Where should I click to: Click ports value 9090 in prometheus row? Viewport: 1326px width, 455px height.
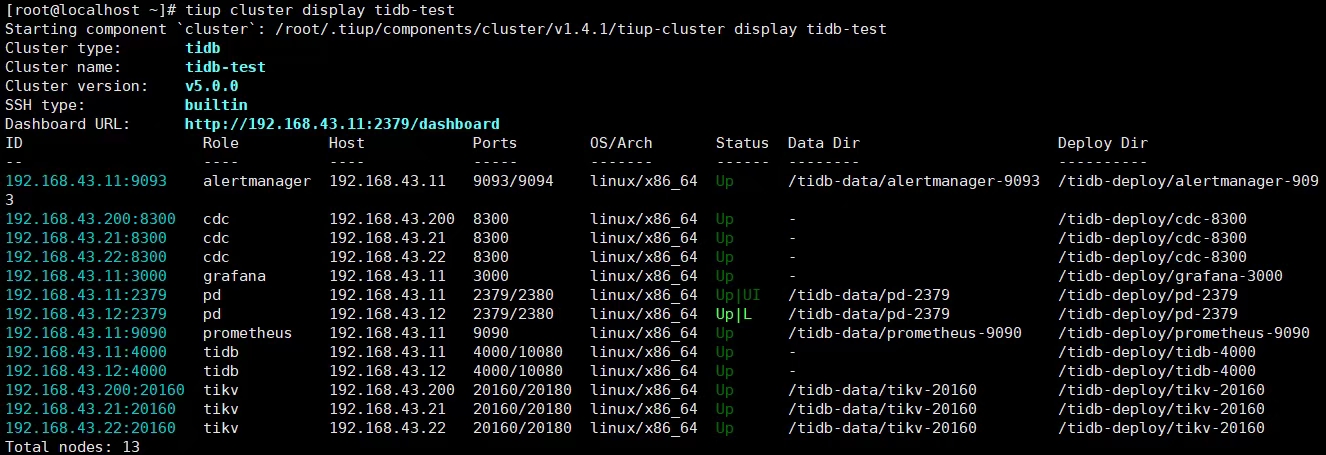click(x=491, y=333)
